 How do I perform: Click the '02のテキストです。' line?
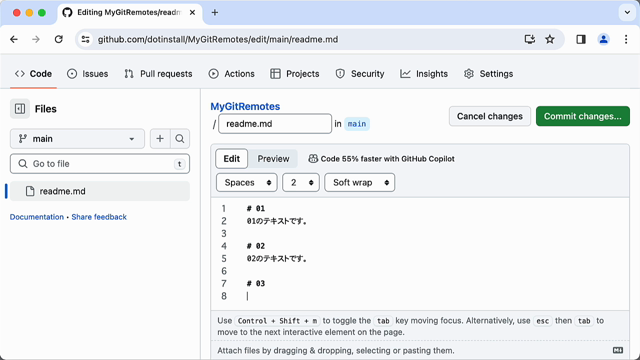pyautogui.click(x=277, y=259)
